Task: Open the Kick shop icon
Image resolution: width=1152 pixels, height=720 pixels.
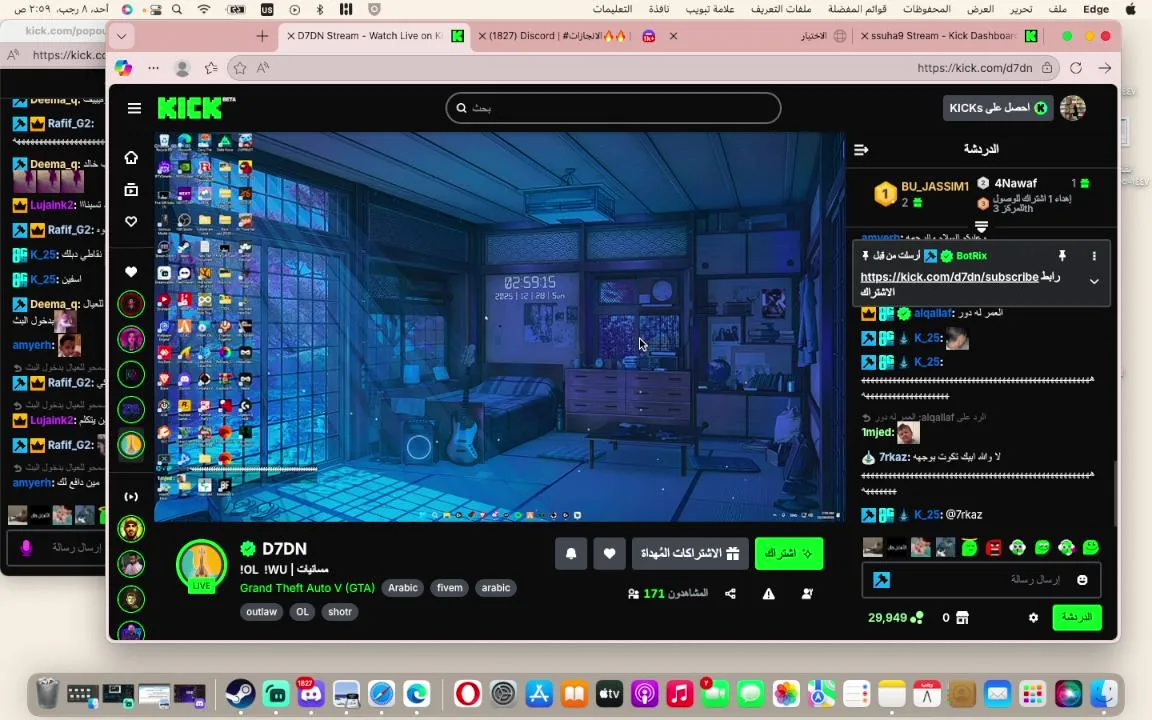Action: pos(962,618)
